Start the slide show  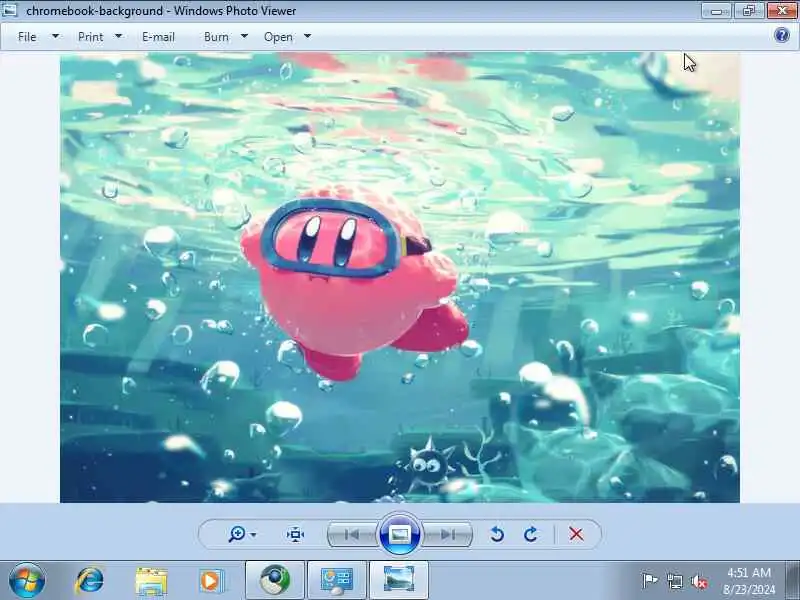(400, 534)
